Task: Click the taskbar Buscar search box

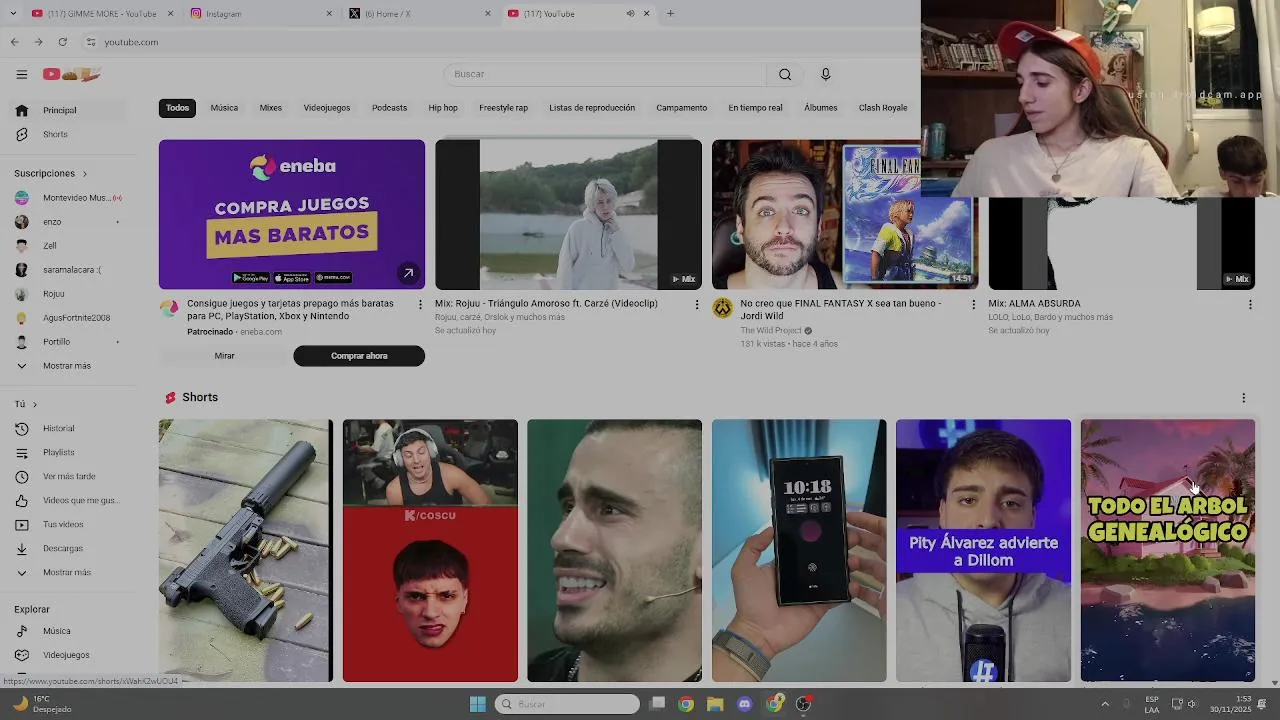Action: coord(567,704)
